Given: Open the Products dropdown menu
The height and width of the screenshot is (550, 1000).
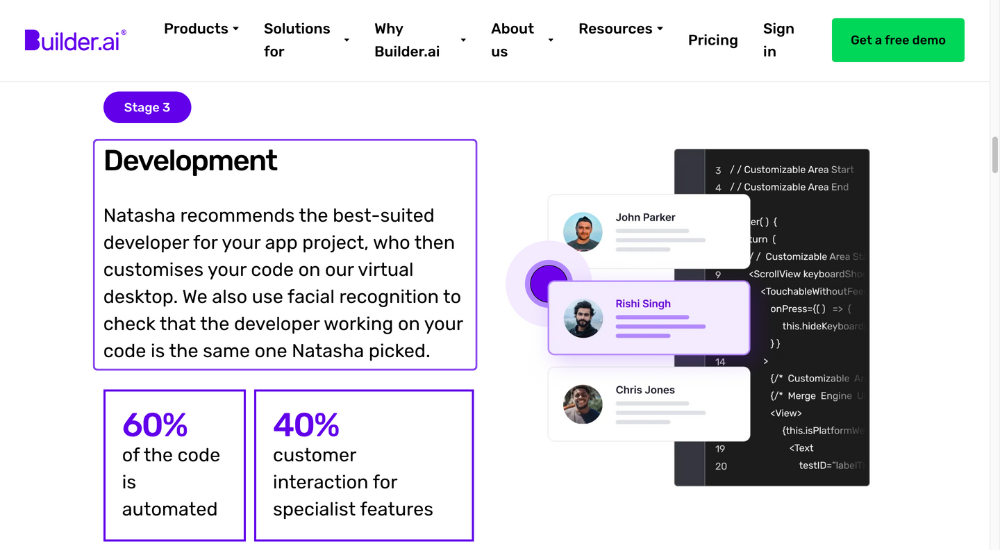Looking at the screenshot, I should [201, 29].
